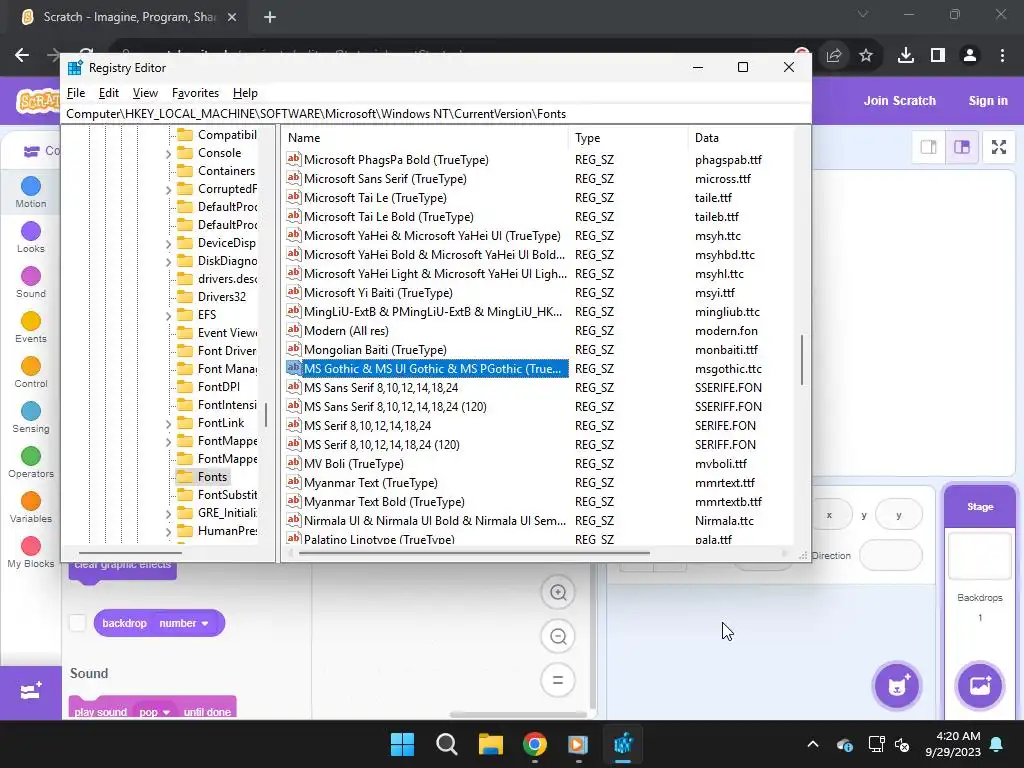
Task: Open the Chrome three-dot menu
Action: click(1002, 56)
